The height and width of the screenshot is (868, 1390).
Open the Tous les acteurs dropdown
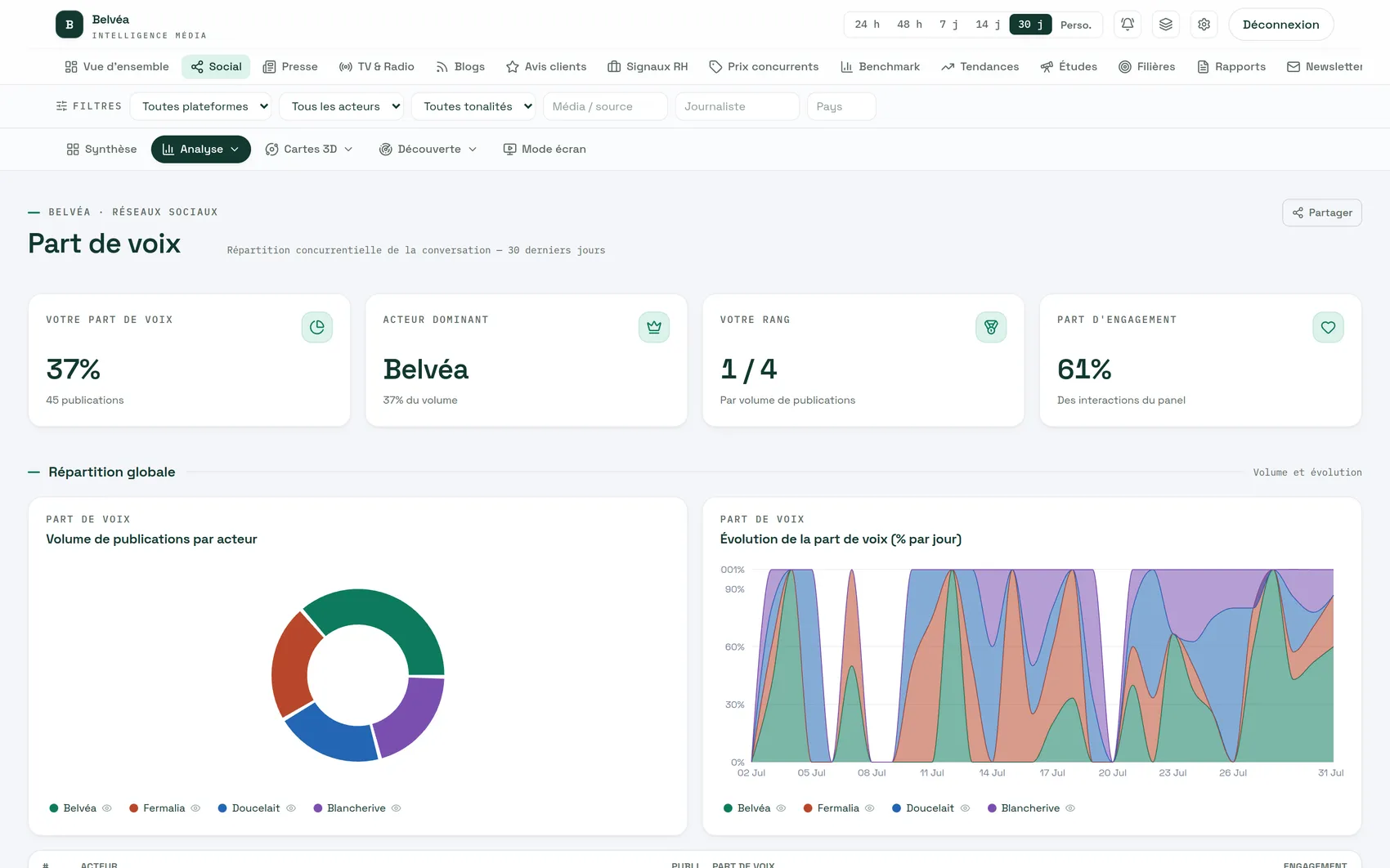[x=342, y=106]
